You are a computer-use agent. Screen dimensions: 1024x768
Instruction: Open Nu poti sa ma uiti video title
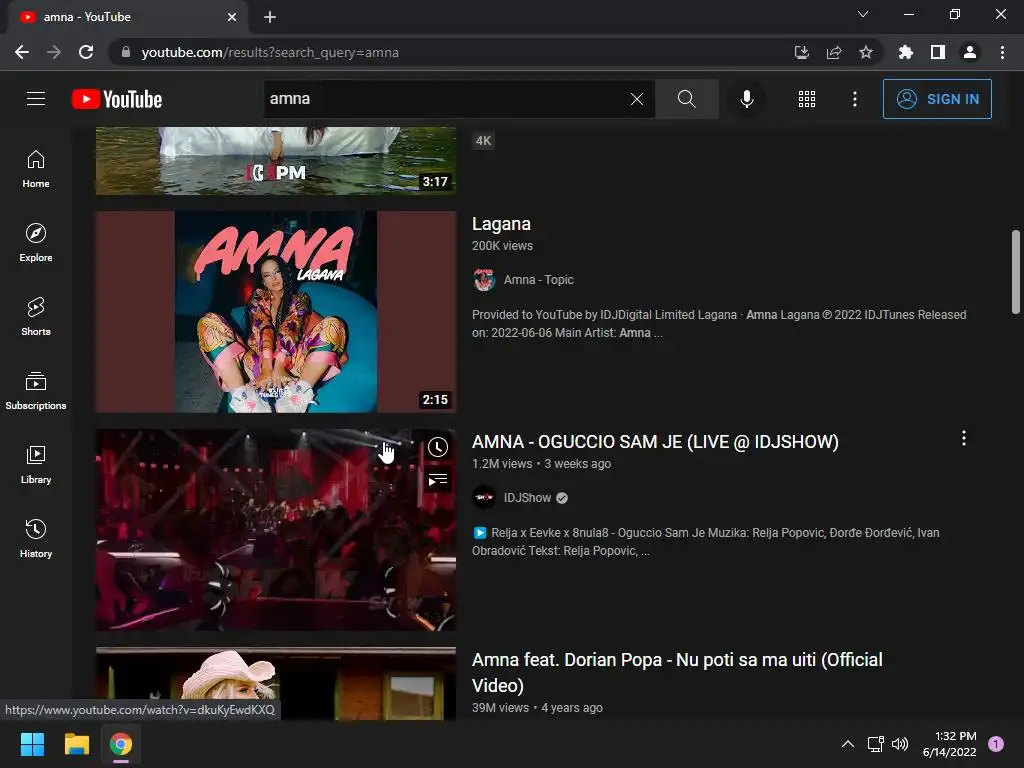click(677, 673)
